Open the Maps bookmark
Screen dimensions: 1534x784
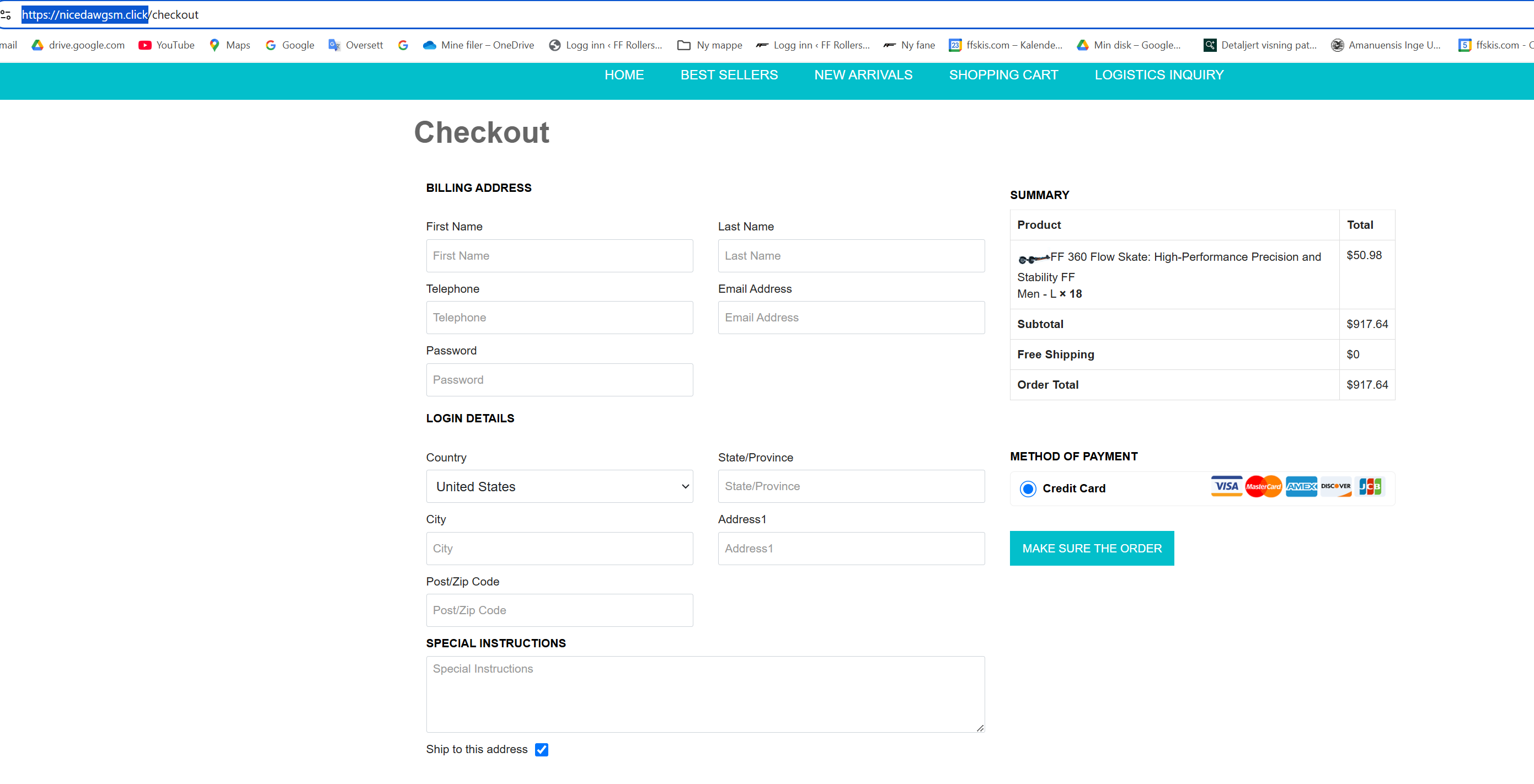[229, 45]
